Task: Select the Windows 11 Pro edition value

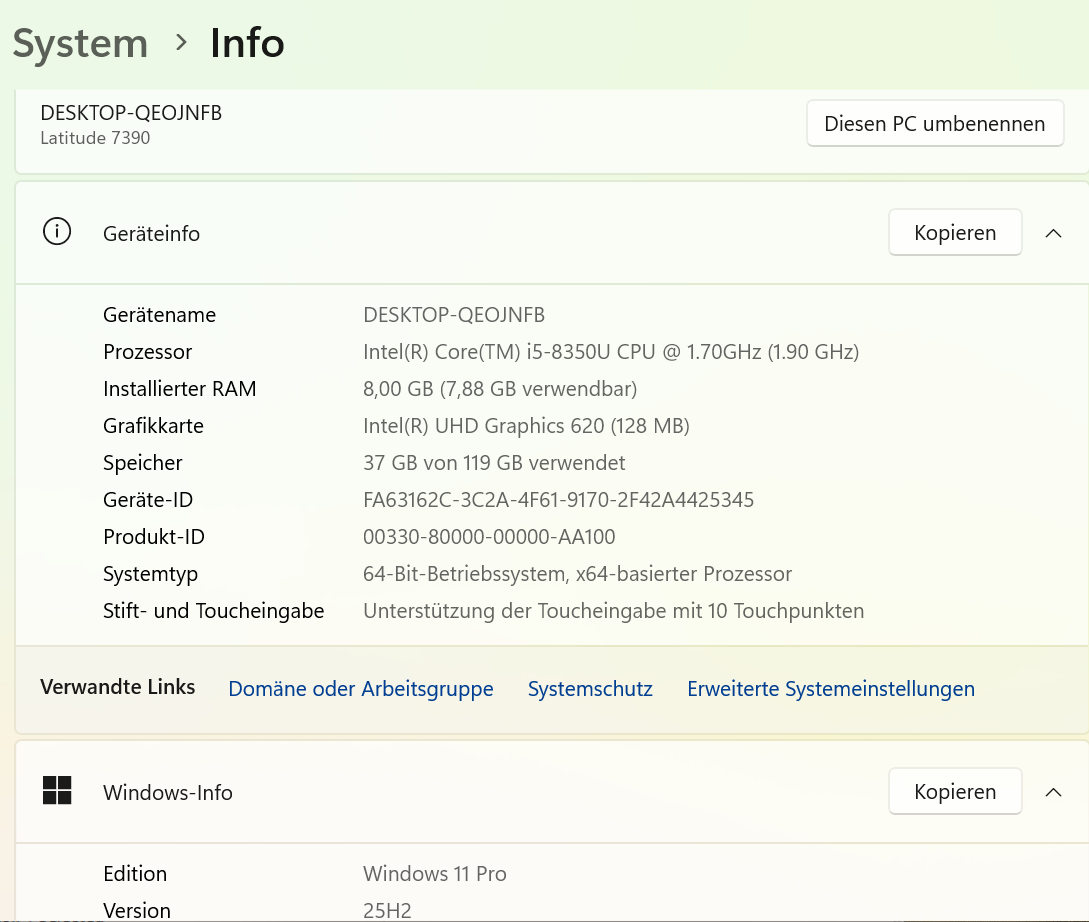Action: pyautogui.click(x=435, y=873)
